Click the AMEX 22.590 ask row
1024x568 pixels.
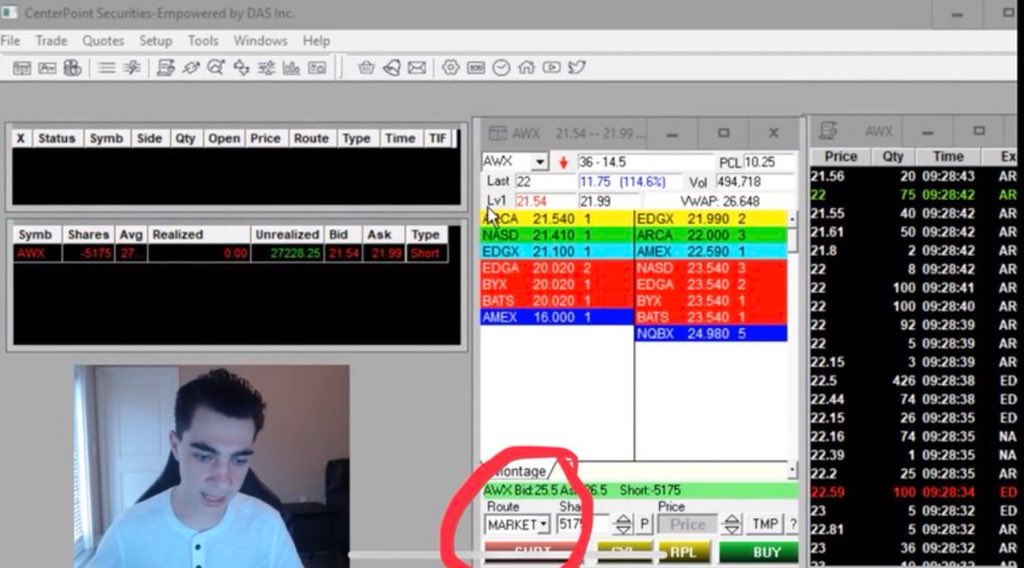(711, 251)
